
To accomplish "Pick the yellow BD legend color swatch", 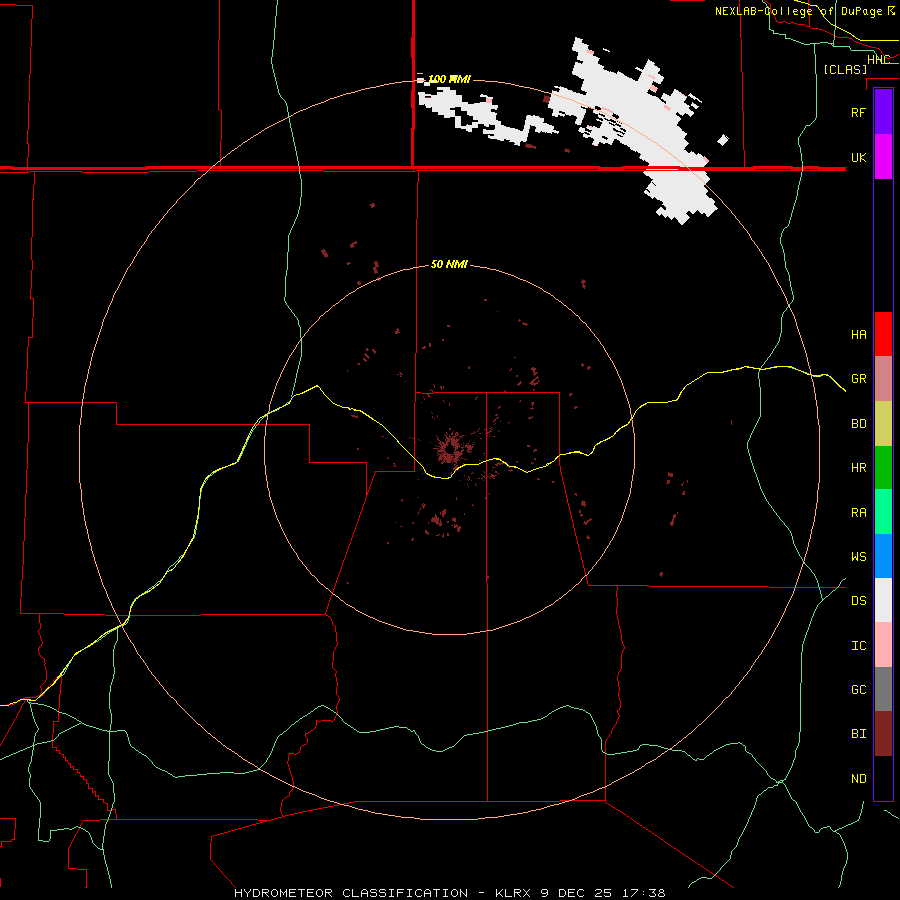I will [x=883, y=424].
